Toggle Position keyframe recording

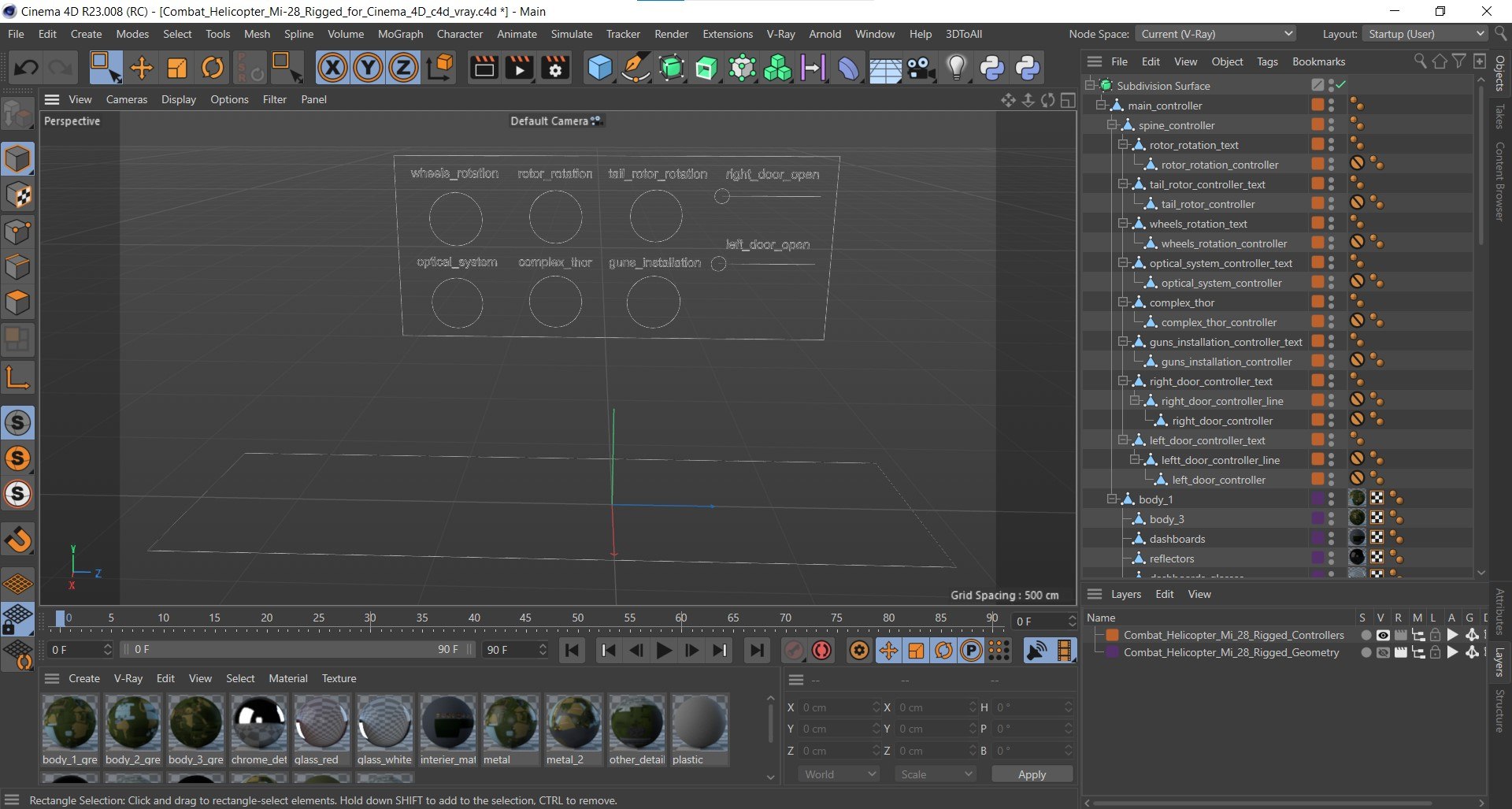click(x=889, y=650)
